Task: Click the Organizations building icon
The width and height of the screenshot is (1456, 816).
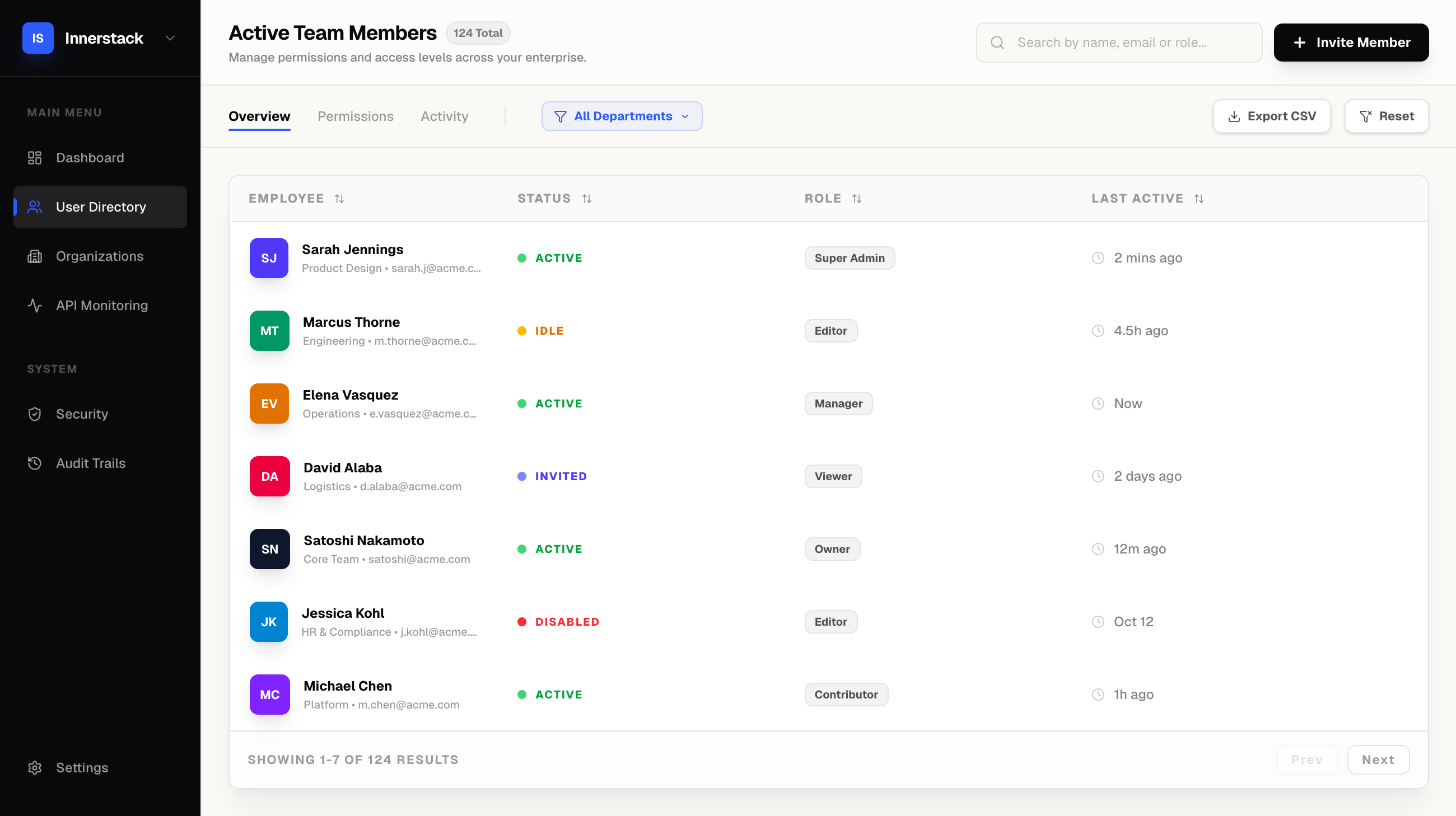Action: pos(35,256)
